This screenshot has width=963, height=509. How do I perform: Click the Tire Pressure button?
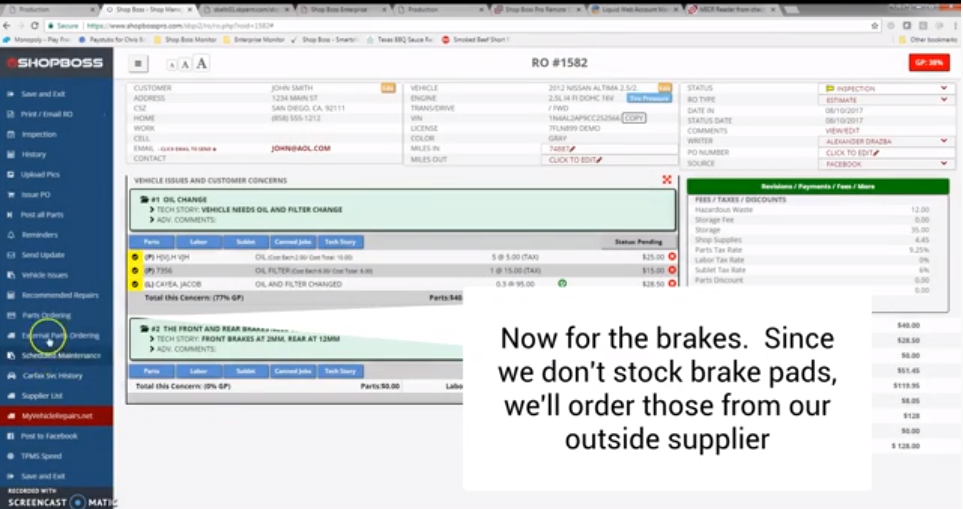coord(648,99)
